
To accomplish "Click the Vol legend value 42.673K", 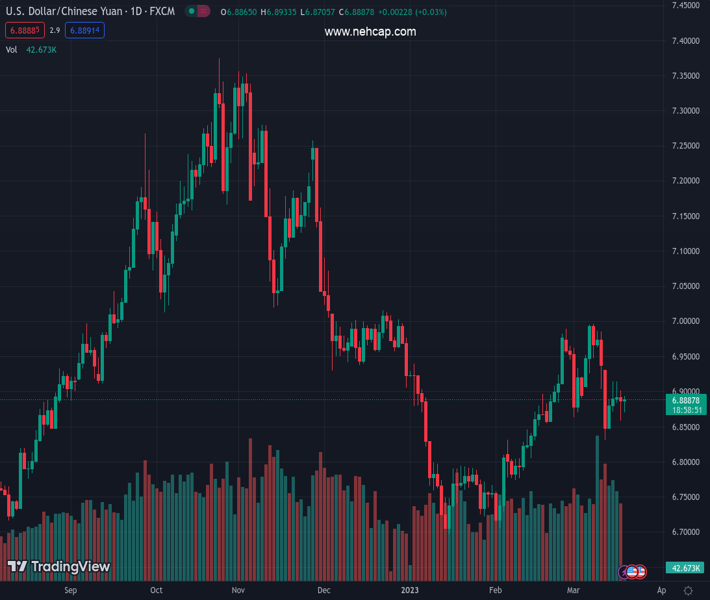I will pyautogui.click(x=41, y=50).
